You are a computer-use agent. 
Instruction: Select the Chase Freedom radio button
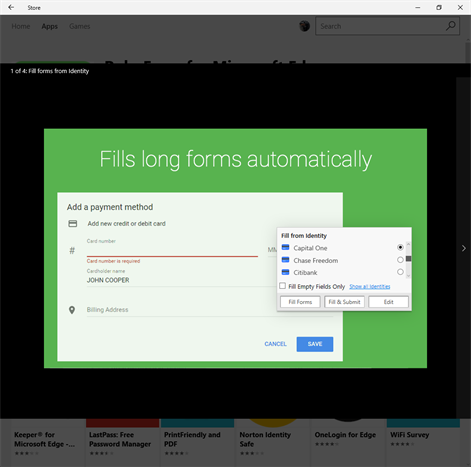pyautogui.click(x=400, y=260)
